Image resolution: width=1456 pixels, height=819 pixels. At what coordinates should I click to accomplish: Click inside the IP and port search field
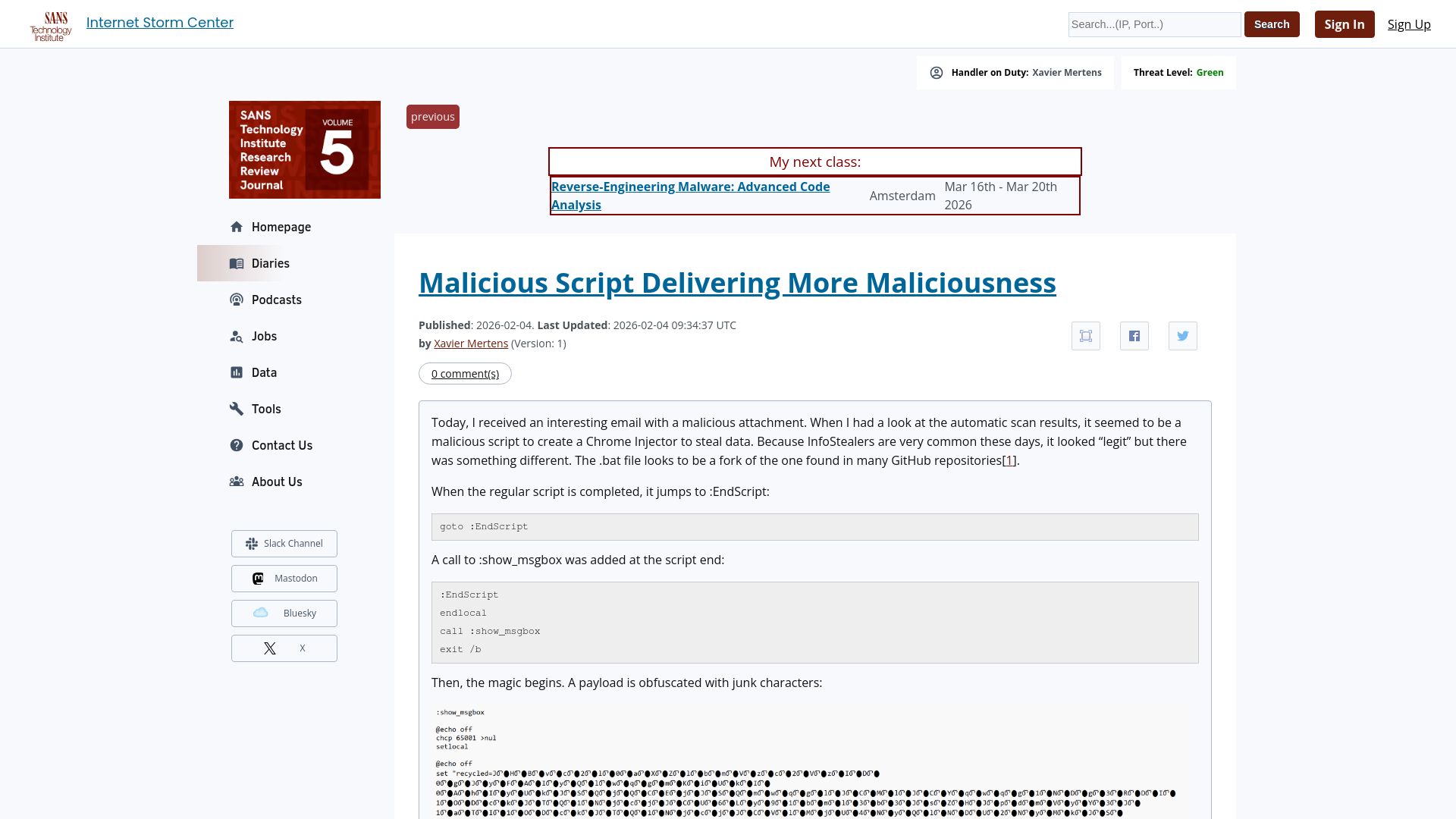1153,24
